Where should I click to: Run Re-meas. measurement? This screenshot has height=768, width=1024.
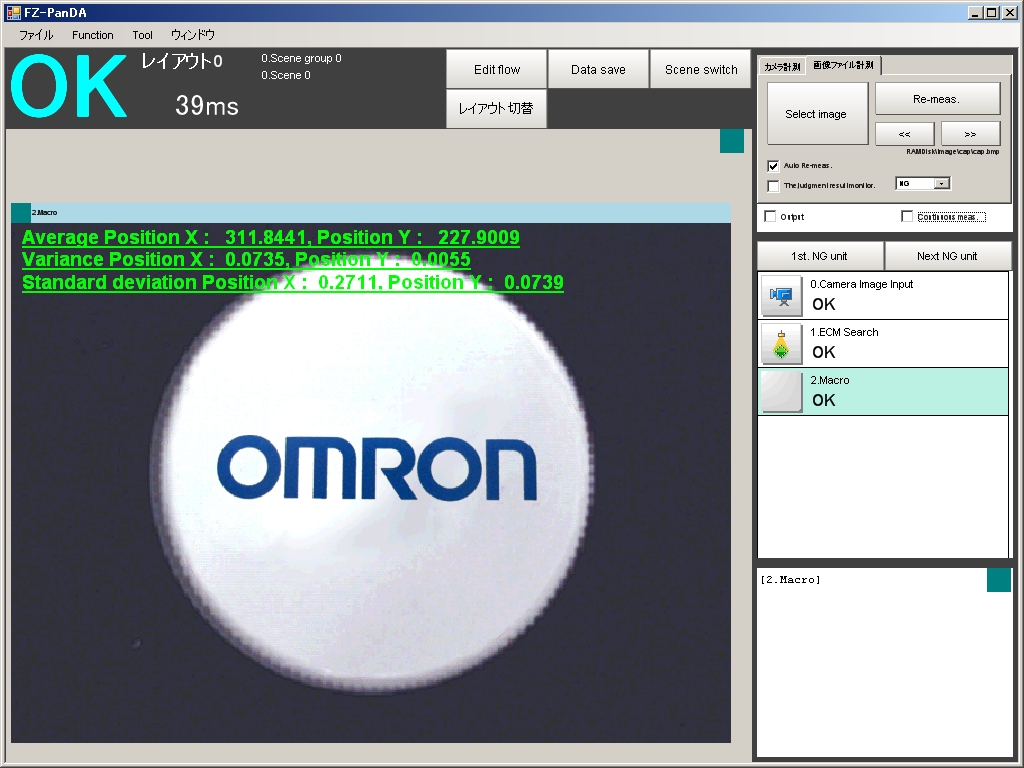(x=938, y=99)
